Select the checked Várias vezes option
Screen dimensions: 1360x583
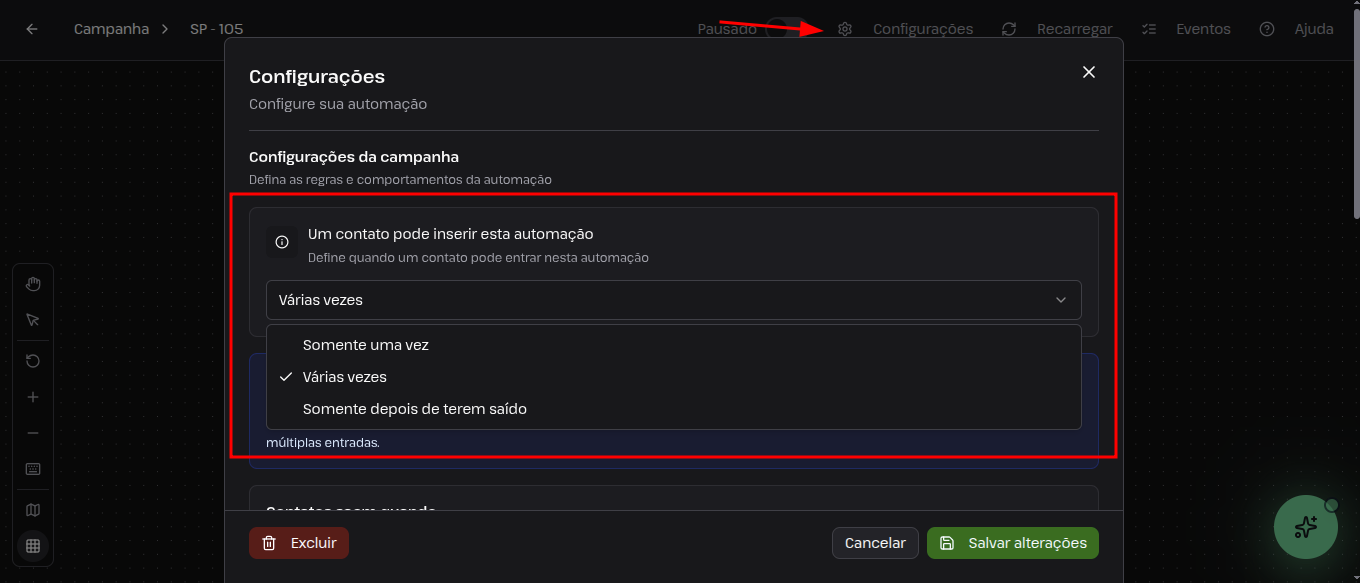point(345,377)
